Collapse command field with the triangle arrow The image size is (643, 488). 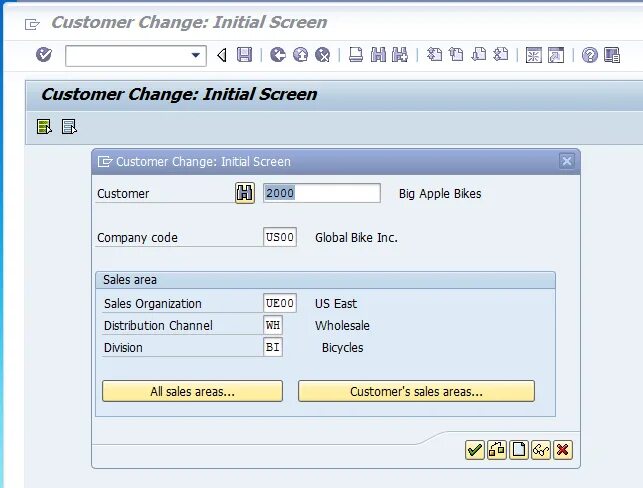click(x=221, y=55)
